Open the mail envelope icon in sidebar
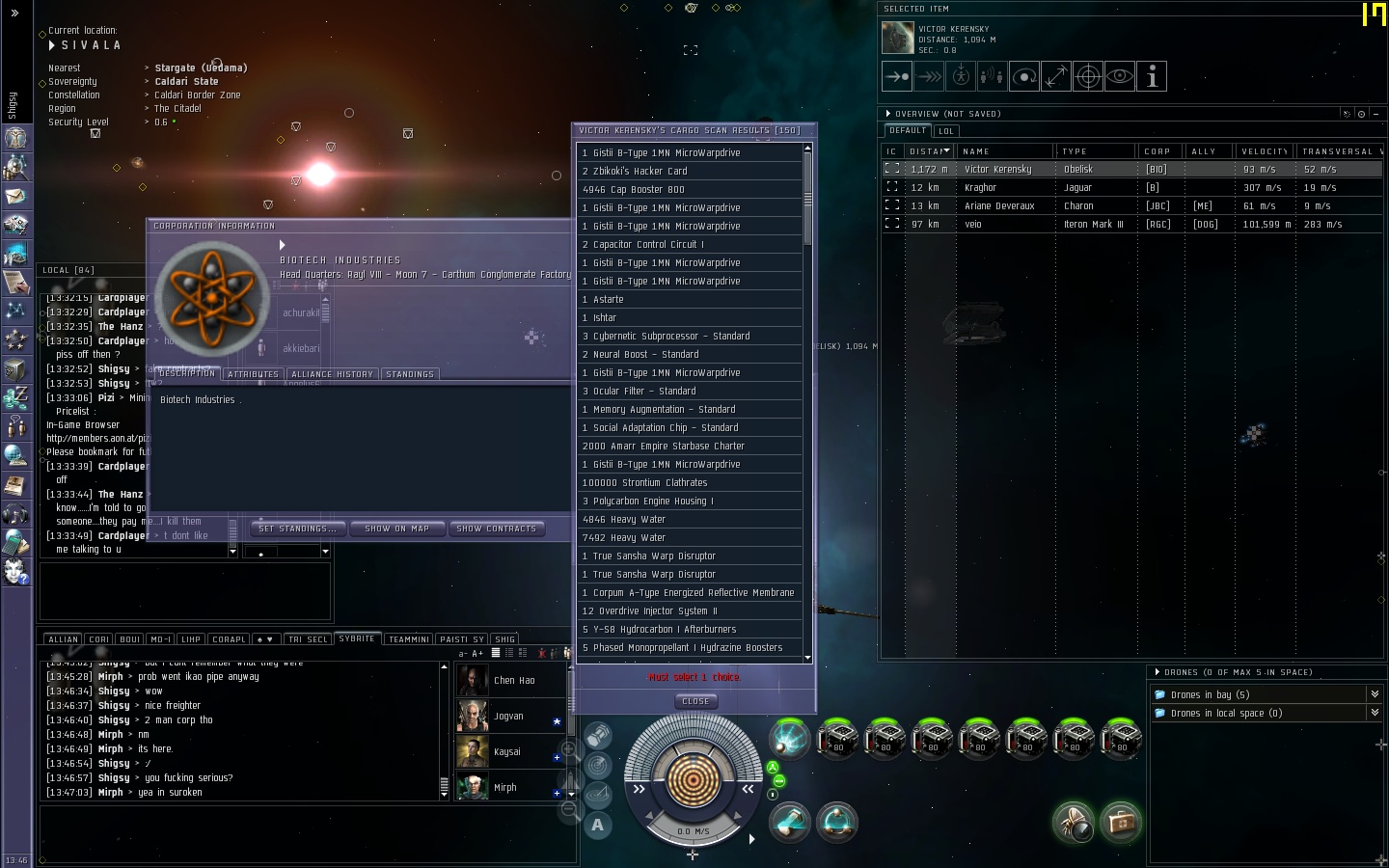1389x868 pixels. pyautogui.click(x=15, y=196)
